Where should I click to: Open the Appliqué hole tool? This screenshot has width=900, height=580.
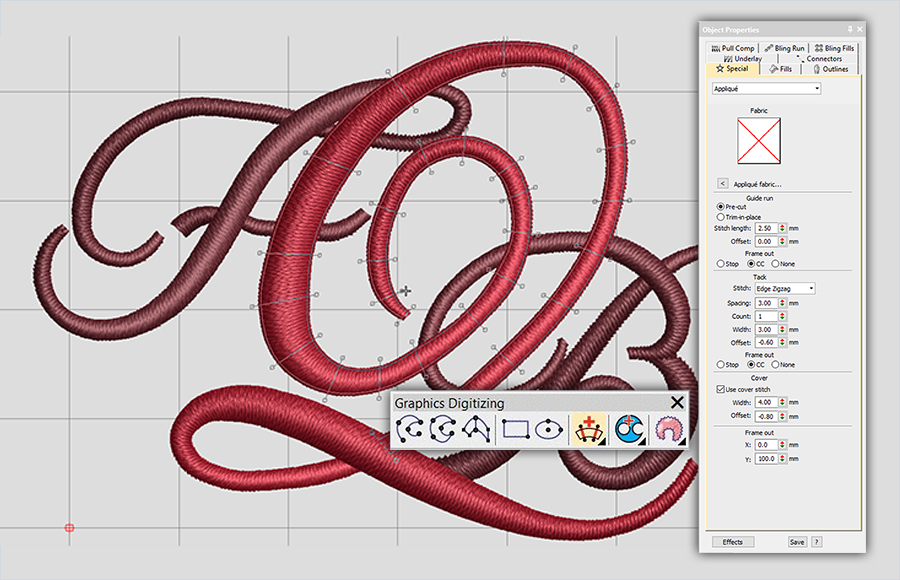pyautogui.click(x=669, y=430)
